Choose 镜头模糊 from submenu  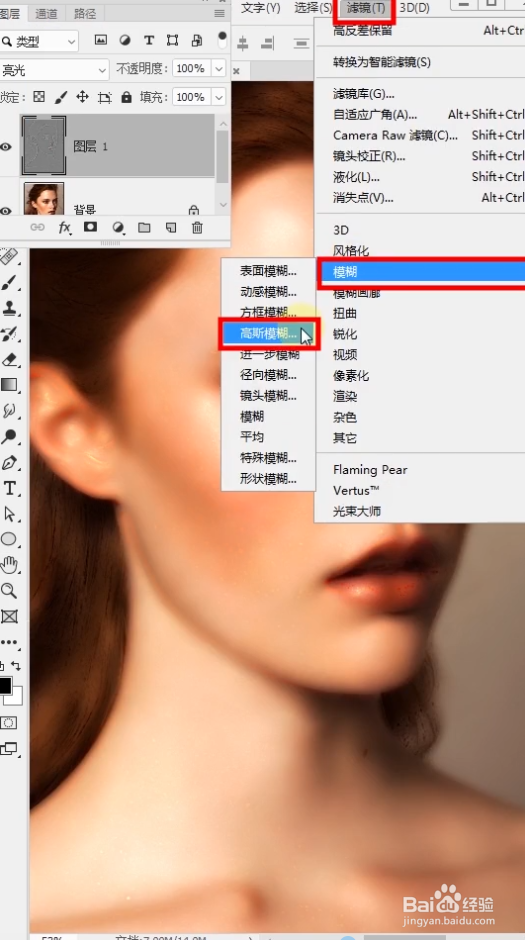coord(268,396)
